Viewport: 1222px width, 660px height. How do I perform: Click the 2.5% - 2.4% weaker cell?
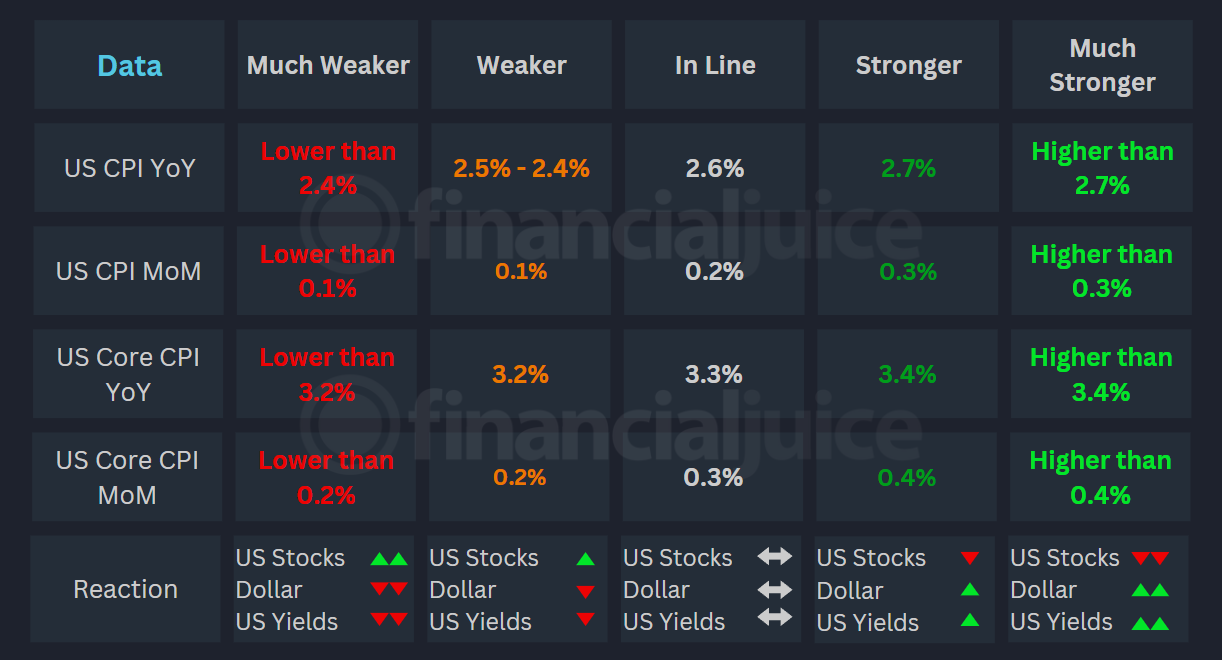point(521,168)
